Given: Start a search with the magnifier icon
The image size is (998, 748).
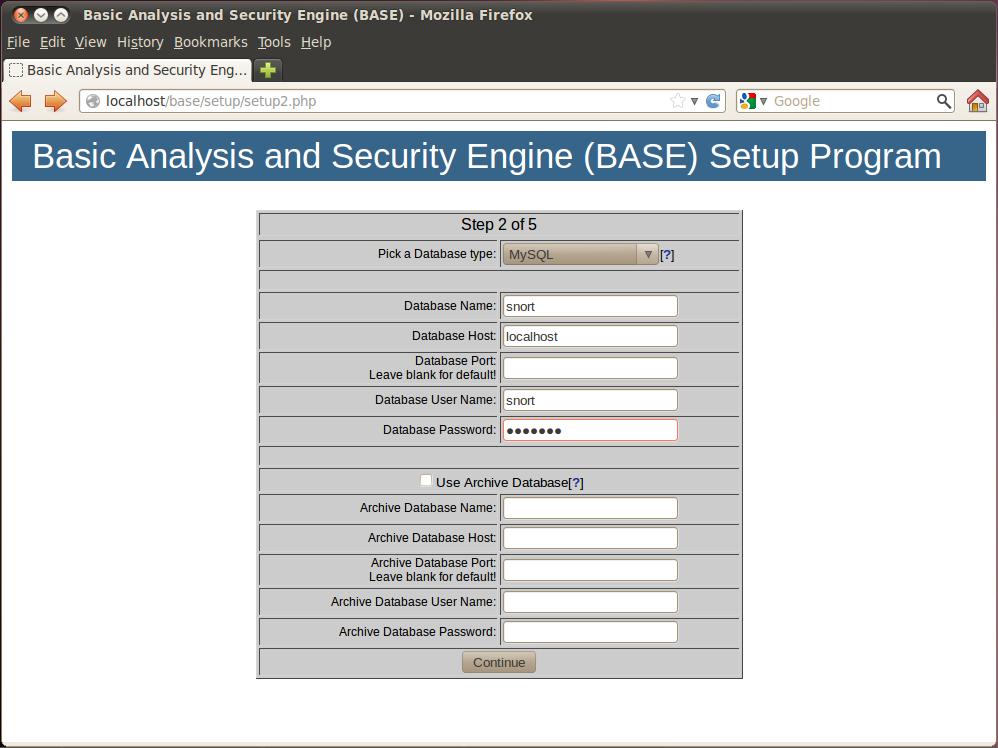Looking at the screenshot, I should (943, 101).
